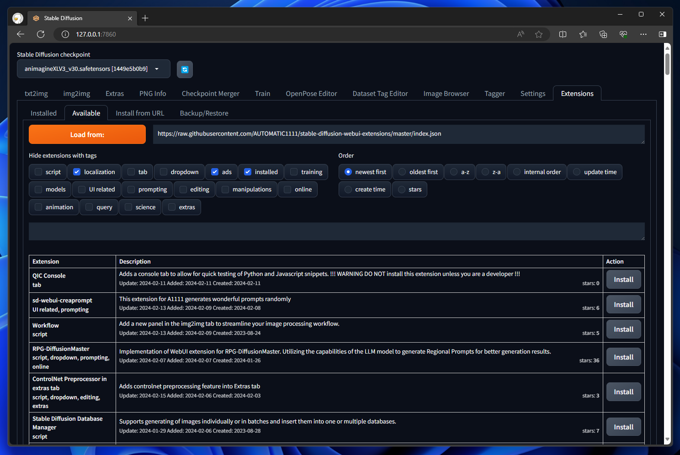Install the QIC Console extension
Screen dimensions: 680x455
click(623, 280)
